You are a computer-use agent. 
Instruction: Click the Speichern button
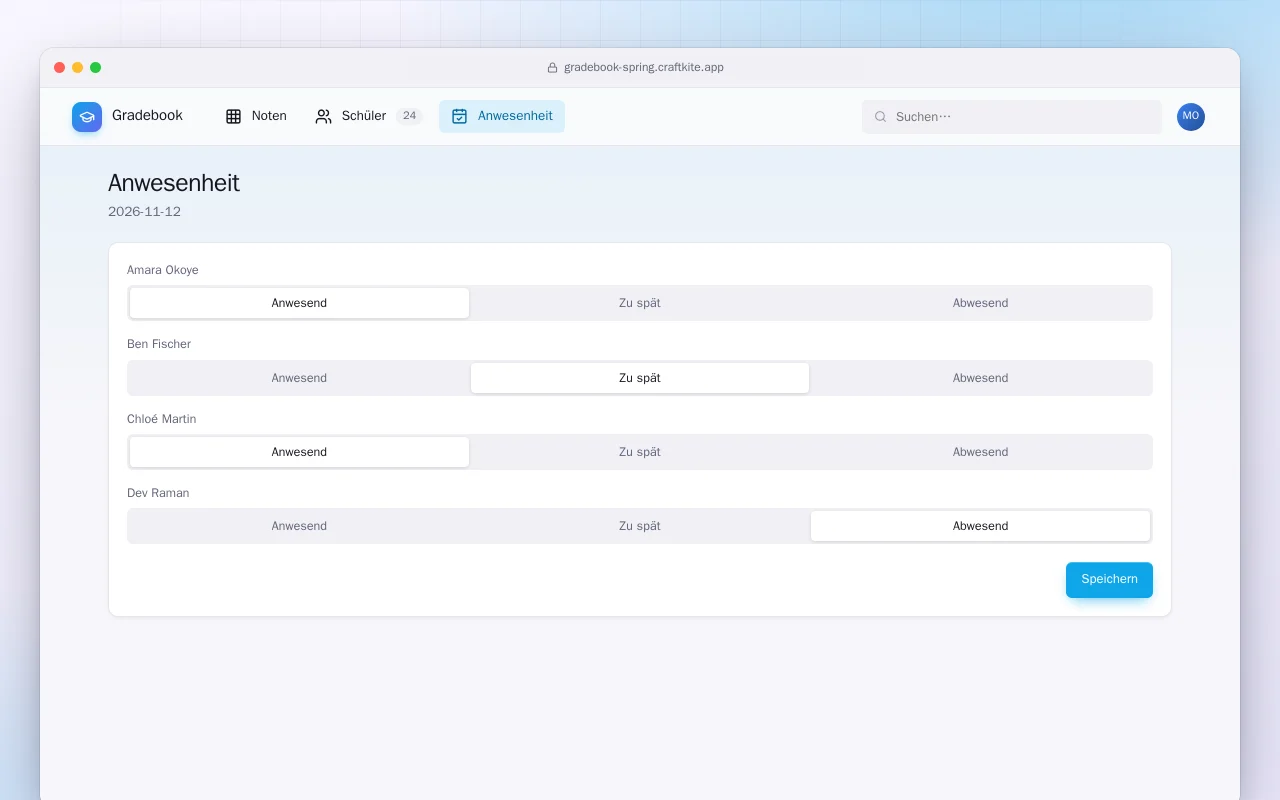point(1109,580)
